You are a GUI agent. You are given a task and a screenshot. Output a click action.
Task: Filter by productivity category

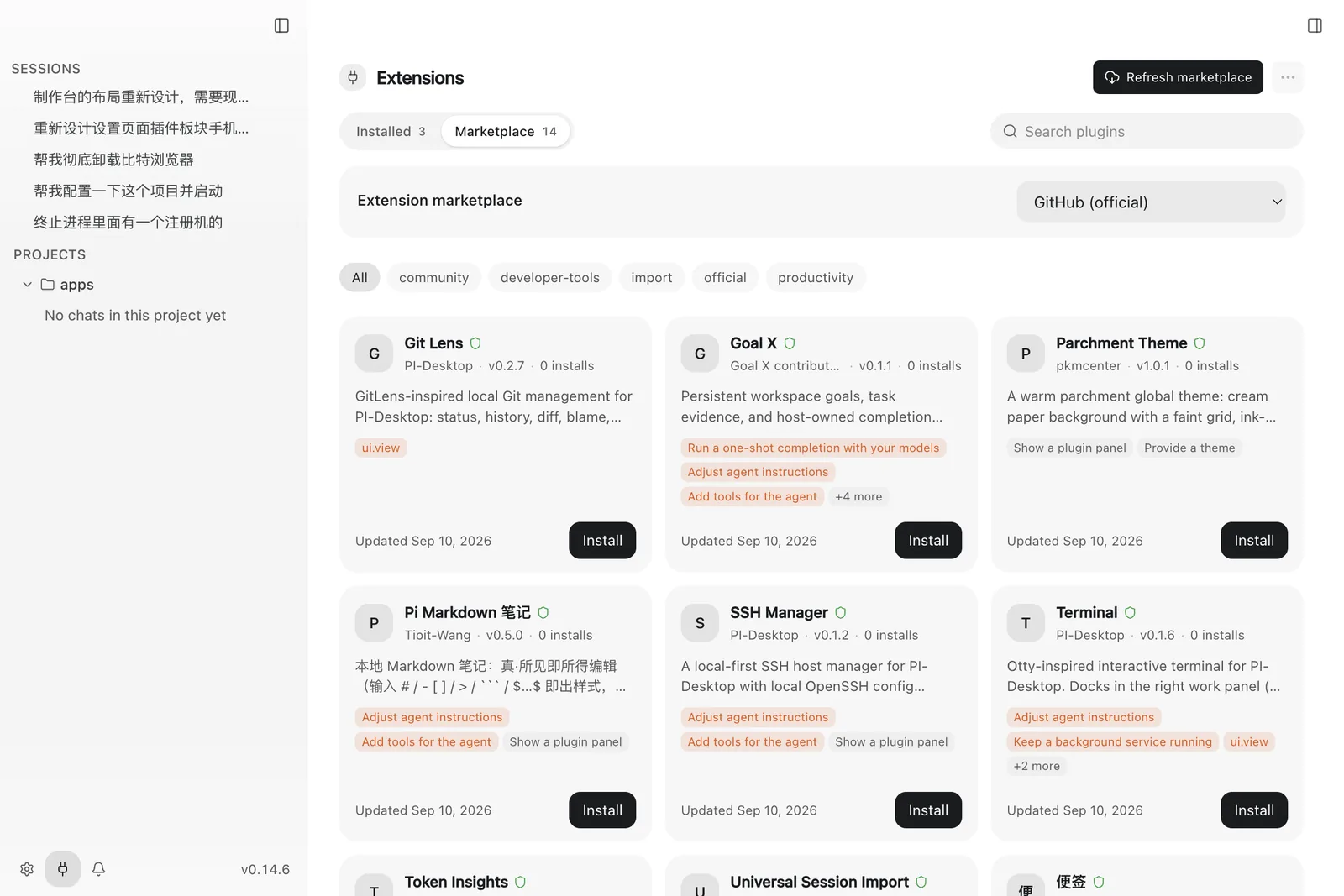pos(816,278)
